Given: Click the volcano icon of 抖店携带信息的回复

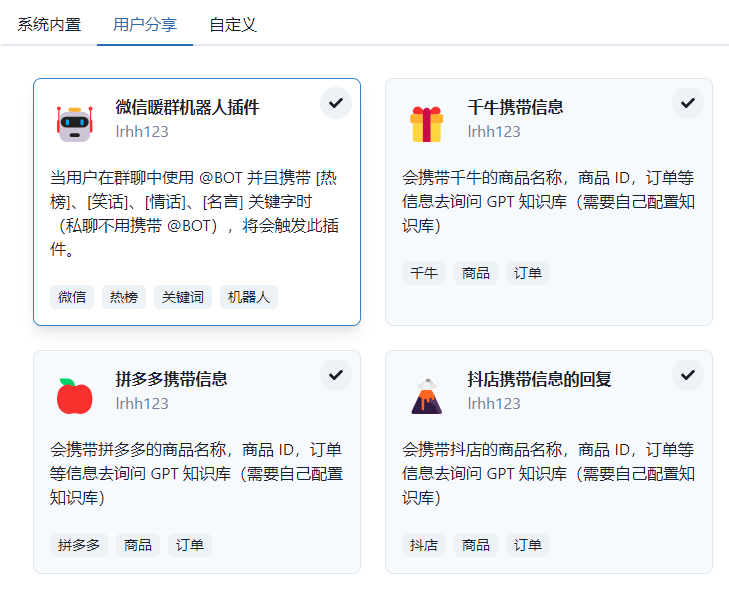Looking at the screenshot, I should tap(426, 396).
